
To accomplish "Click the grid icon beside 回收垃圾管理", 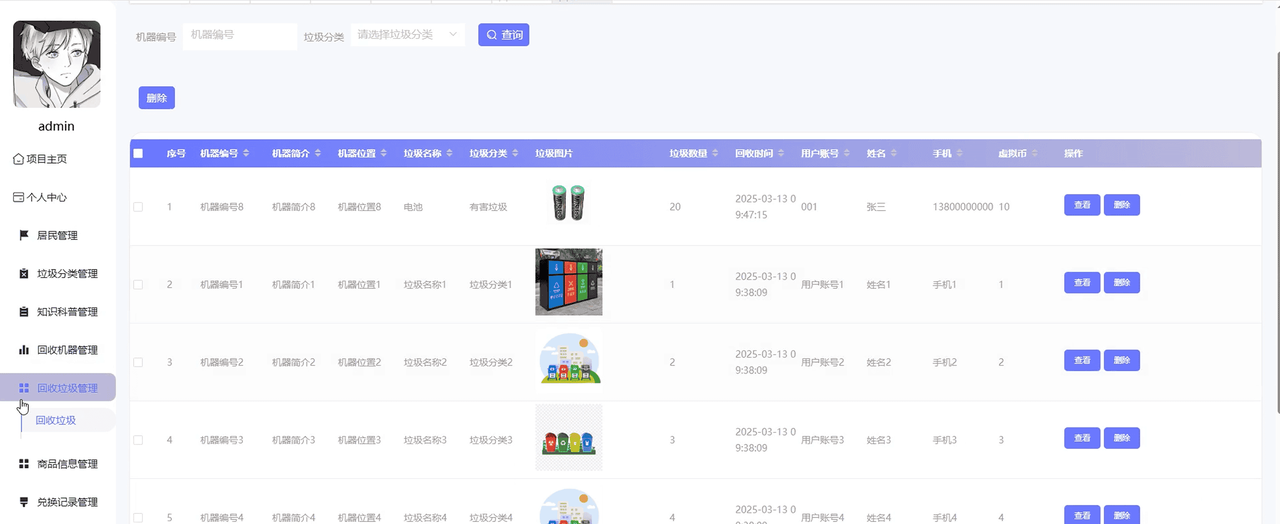I will click(24, 388).
